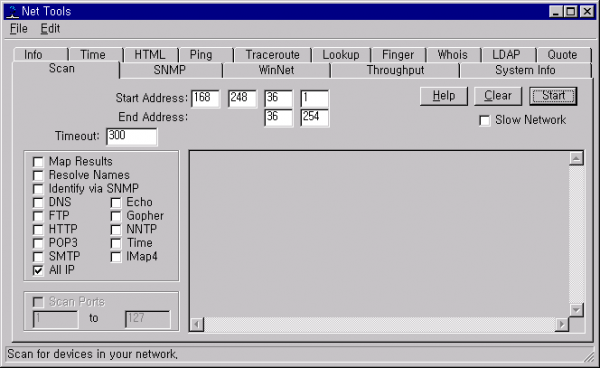
Task: Check the Gopher checkbox
Action: 116,216
